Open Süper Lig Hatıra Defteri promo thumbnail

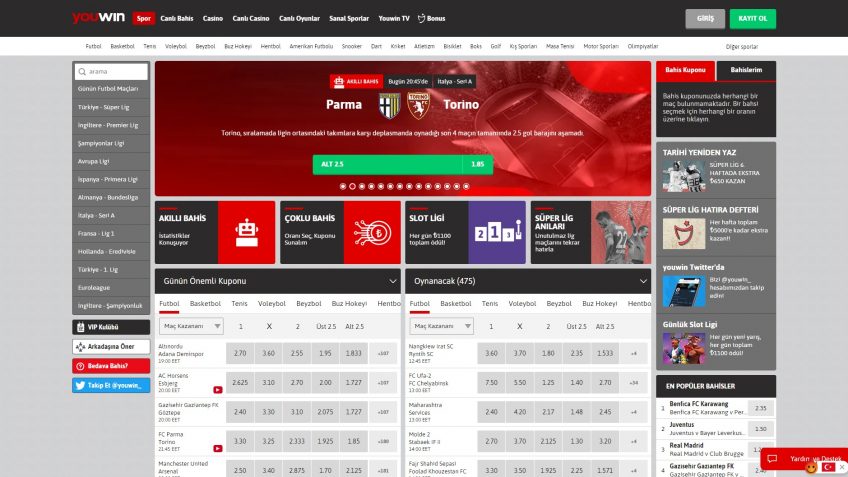[x=684, y=234]
